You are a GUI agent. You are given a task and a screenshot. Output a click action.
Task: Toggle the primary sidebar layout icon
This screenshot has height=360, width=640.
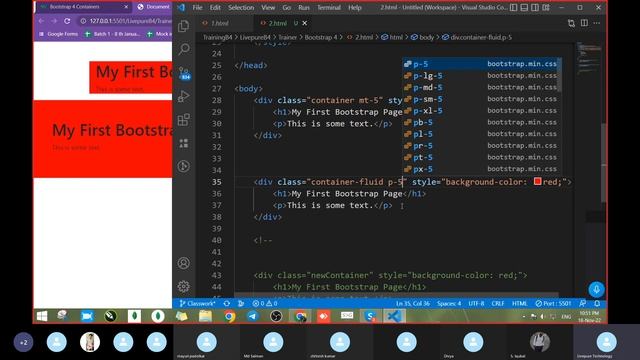(x=513, y=7)
